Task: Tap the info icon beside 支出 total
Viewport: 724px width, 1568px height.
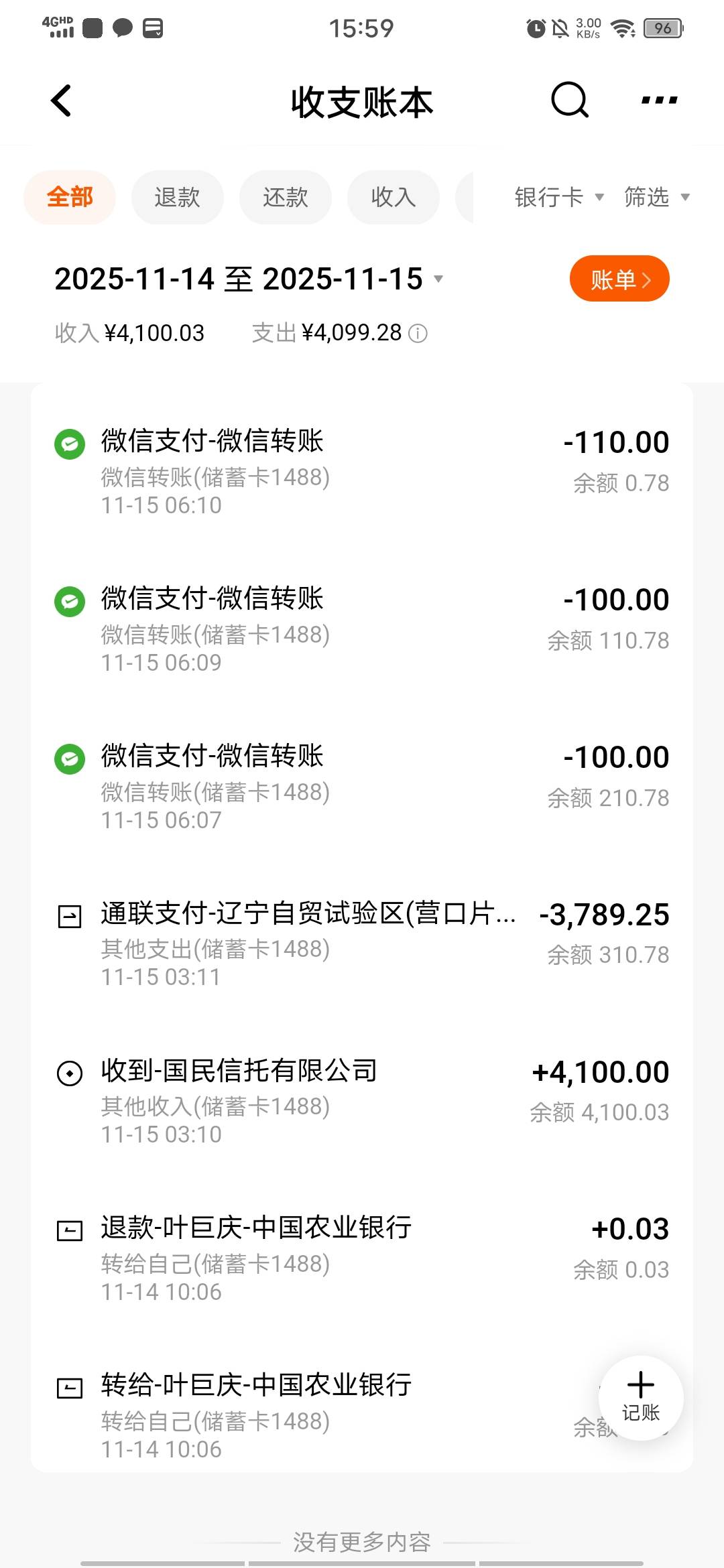Action: [x=418, y=333]
